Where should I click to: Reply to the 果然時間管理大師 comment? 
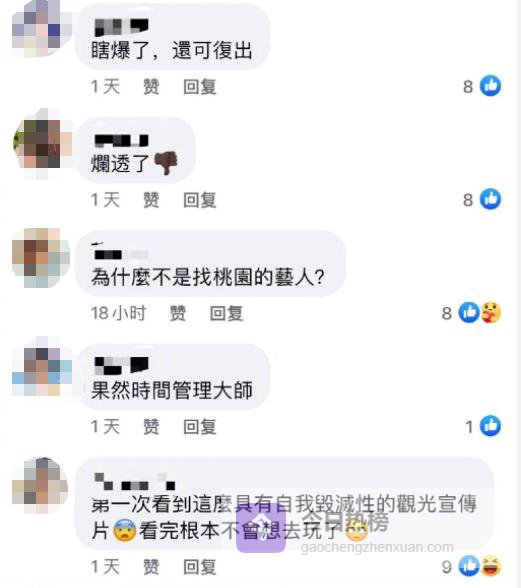pos(200,427)
